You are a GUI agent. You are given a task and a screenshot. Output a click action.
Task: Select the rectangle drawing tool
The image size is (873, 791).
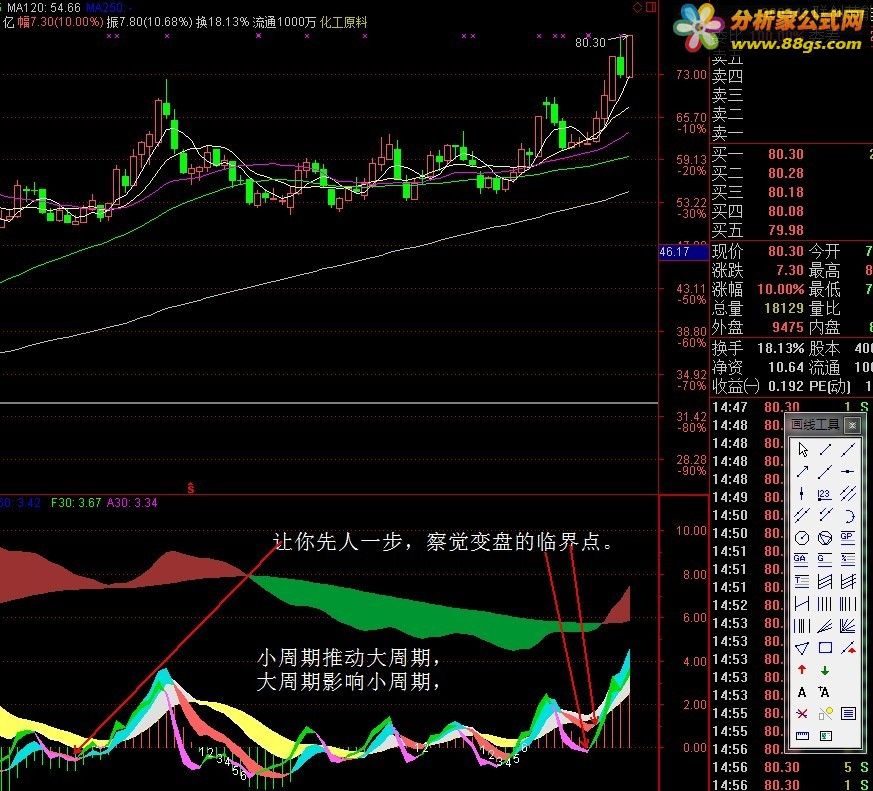[825, 648]
